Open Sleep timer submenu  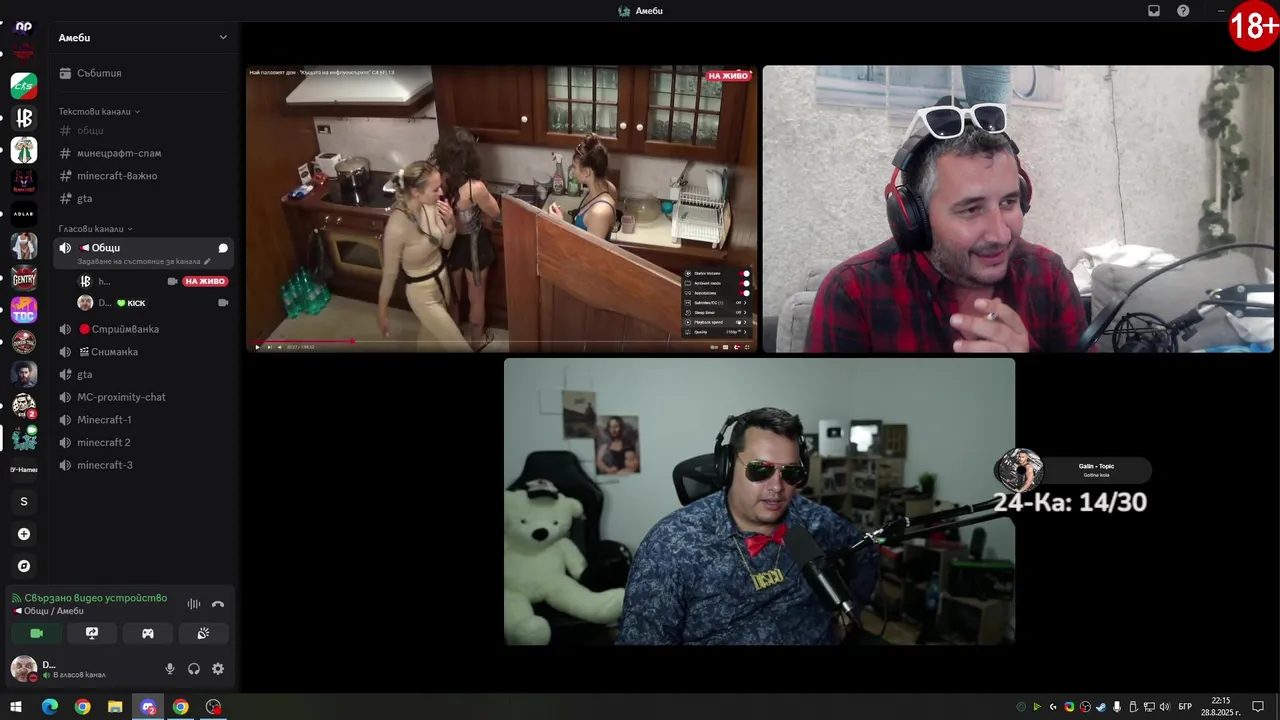[x=718, y=312]
